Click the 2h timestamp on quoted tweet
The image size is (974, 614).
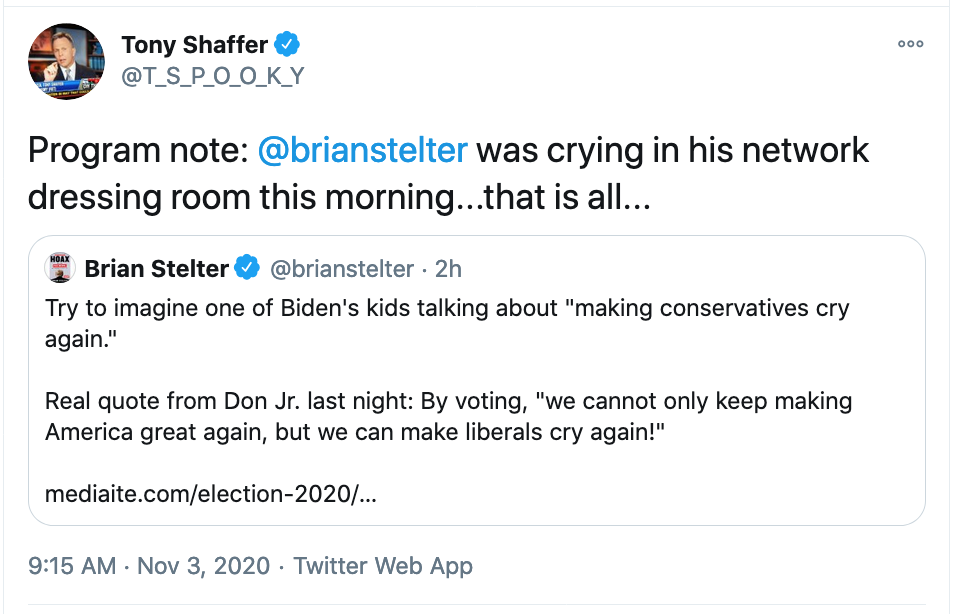click(448, 269)
